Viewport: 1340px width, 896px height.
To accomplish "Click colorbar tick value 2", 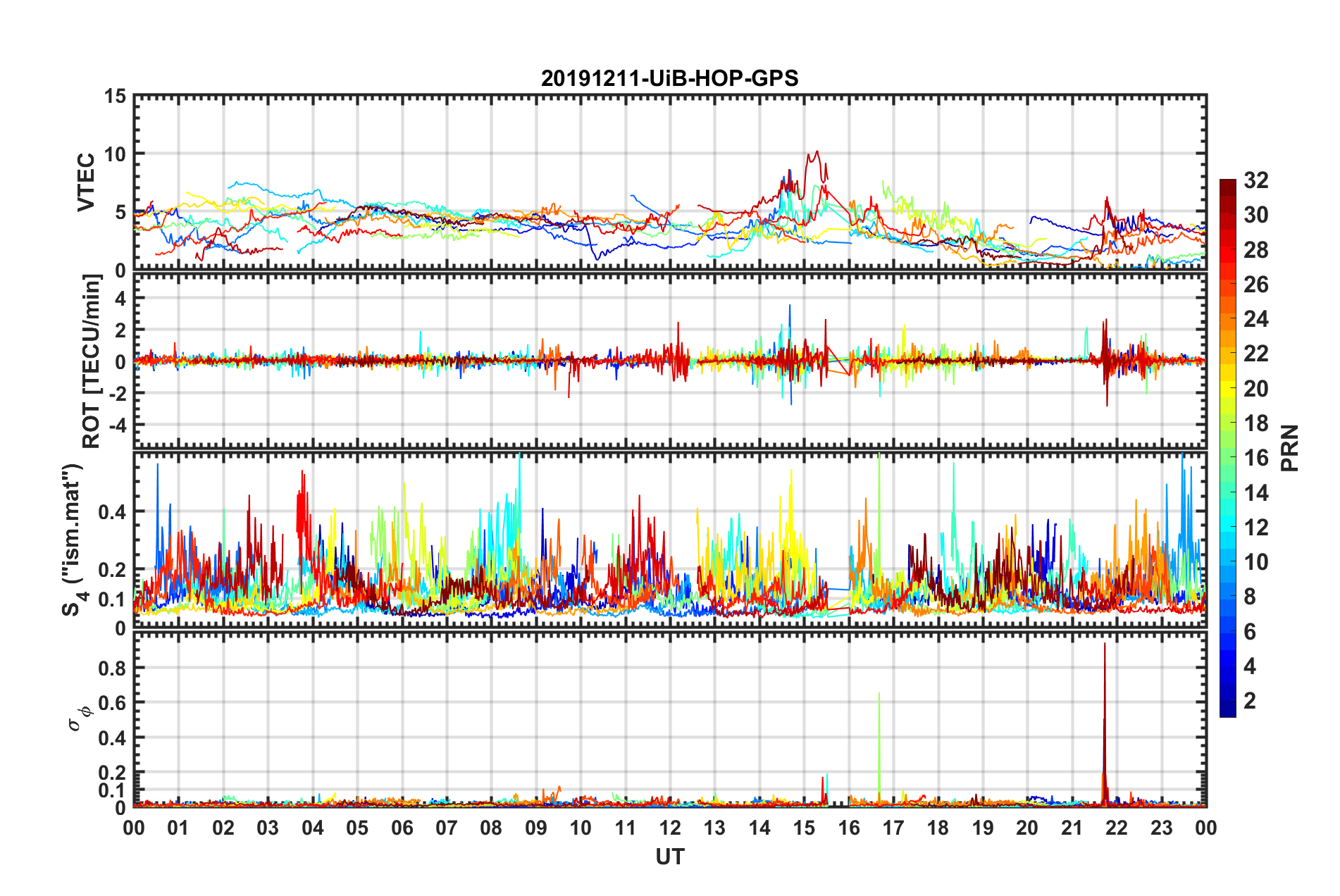I will click(1250, 701).
